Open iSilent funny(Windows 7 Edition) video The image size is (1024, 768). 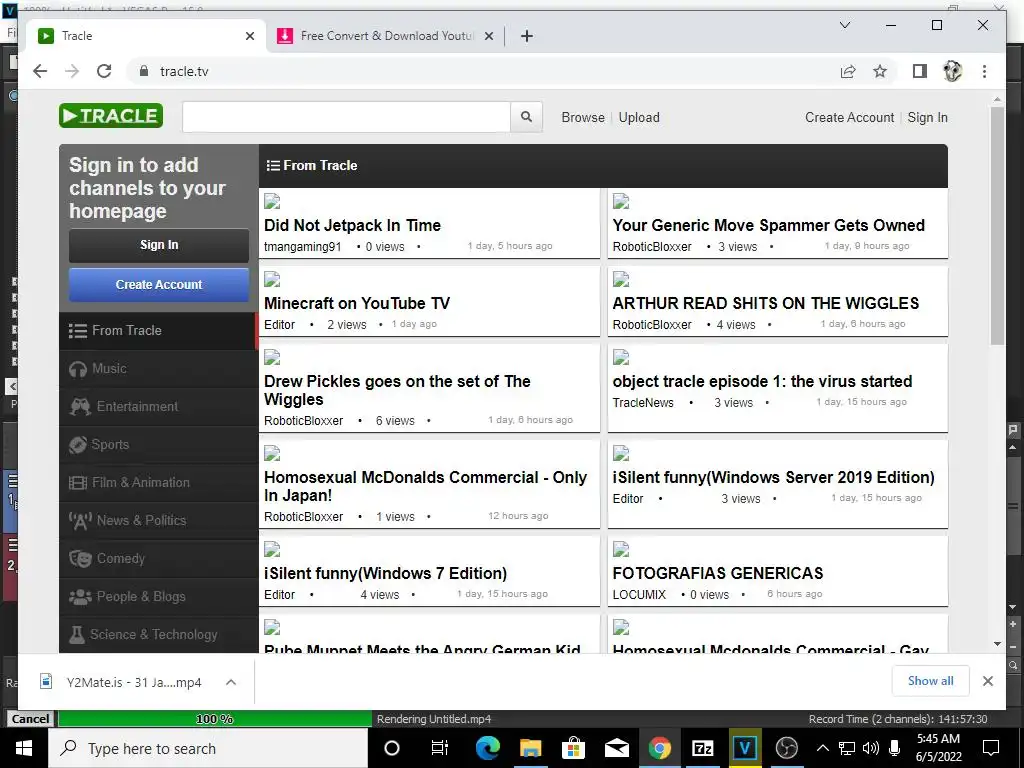[385, 573]
